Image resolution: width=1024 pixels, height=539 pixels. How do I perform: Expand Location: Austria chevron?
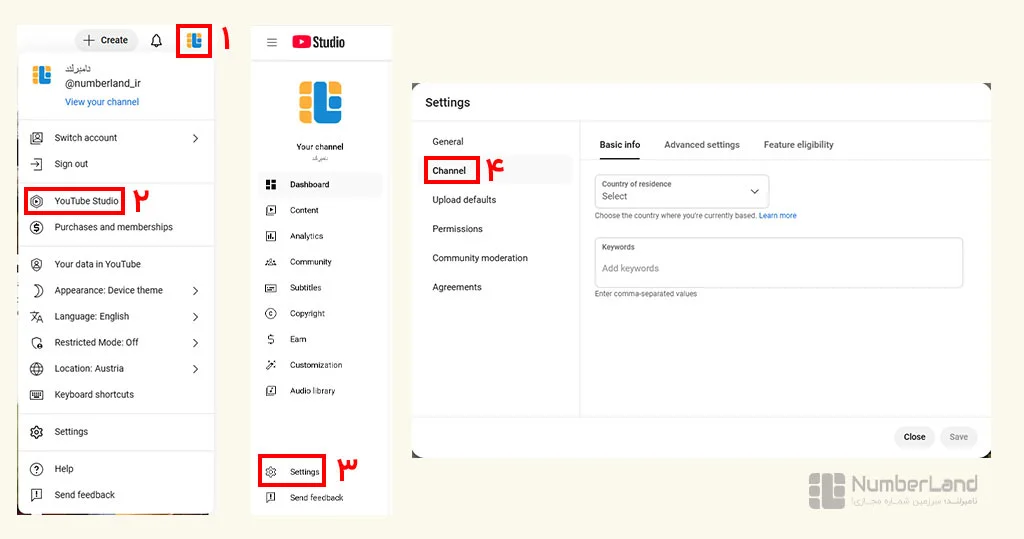[195, 368]
